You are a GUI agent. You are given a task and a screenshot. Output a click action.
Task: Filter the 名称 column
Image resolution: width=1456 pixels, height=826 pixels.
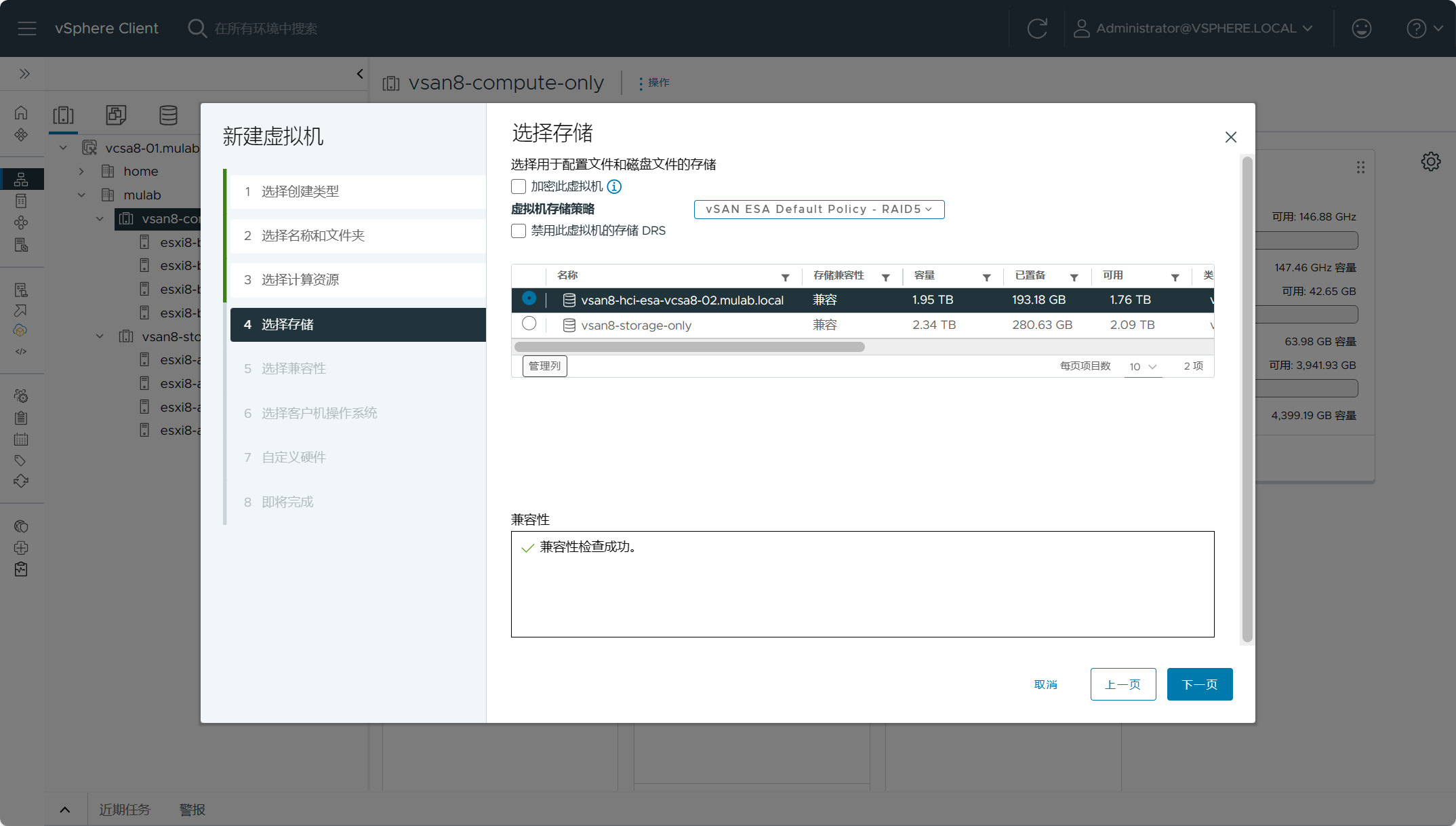[x=785, y=277]
